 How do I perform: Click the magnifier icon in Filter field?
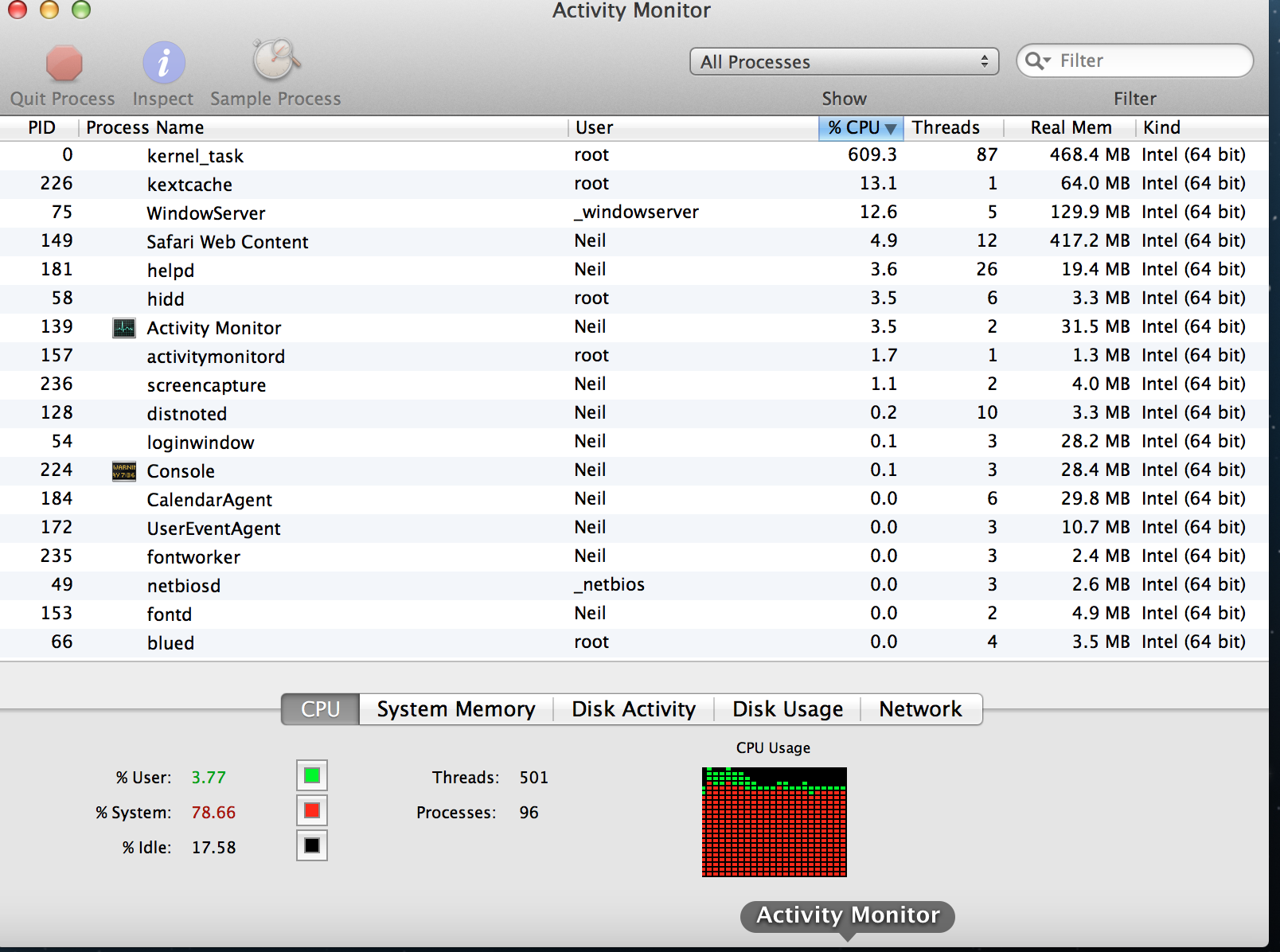click(1037, 60)
